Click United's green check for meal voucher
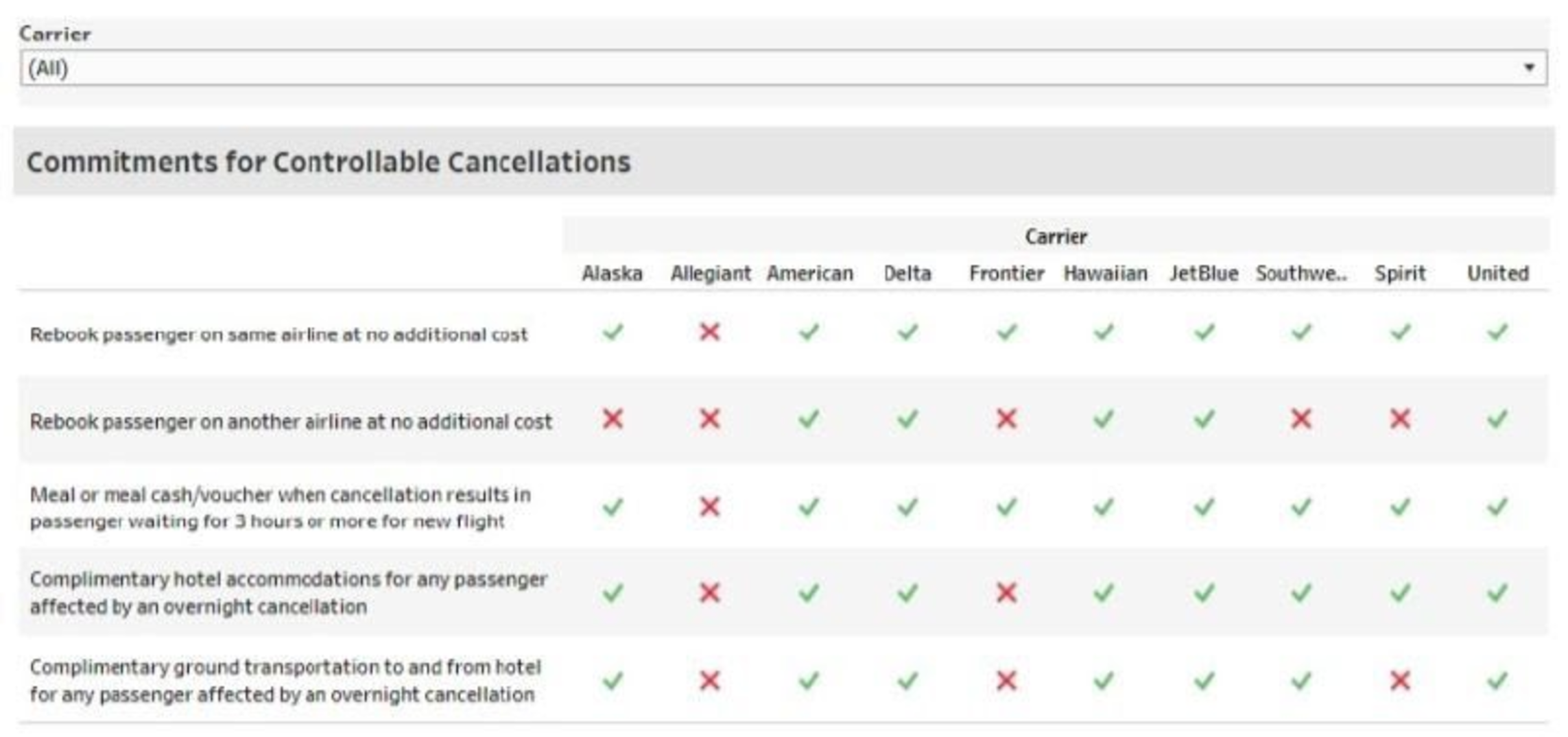The height and width of the screenshot is (737, 1568). point(1497,507)
